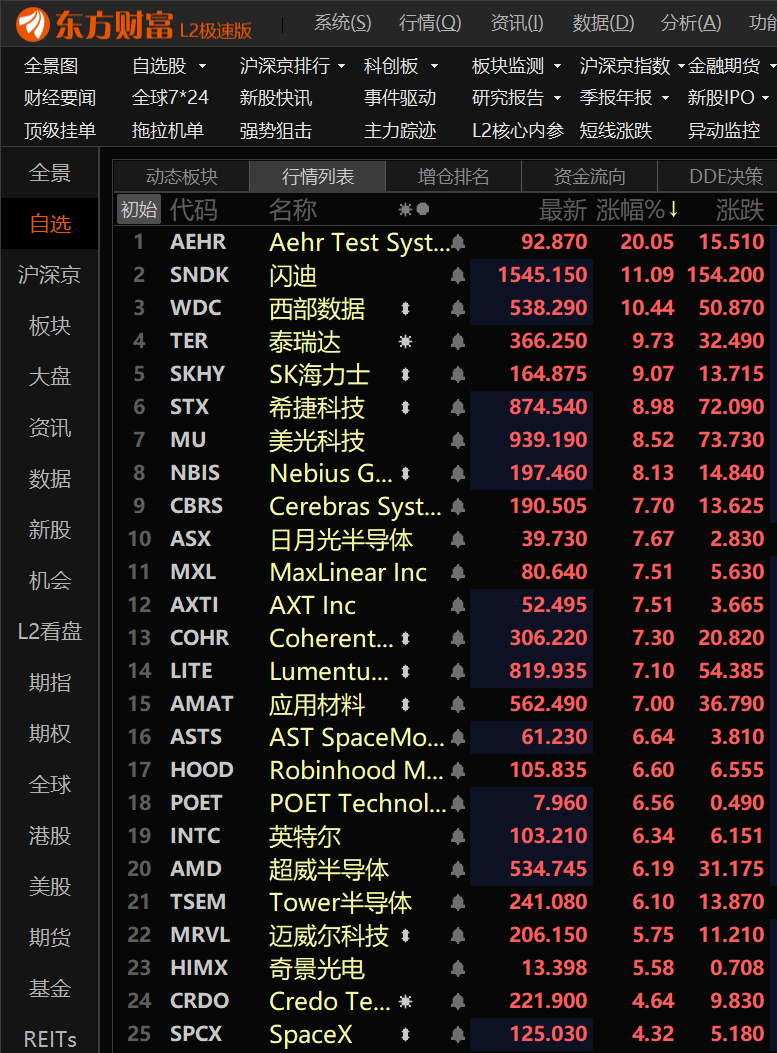This screenshot has height=1053, width=777.
Task: Sort by the 代码 column header
Action: point(193,210)
